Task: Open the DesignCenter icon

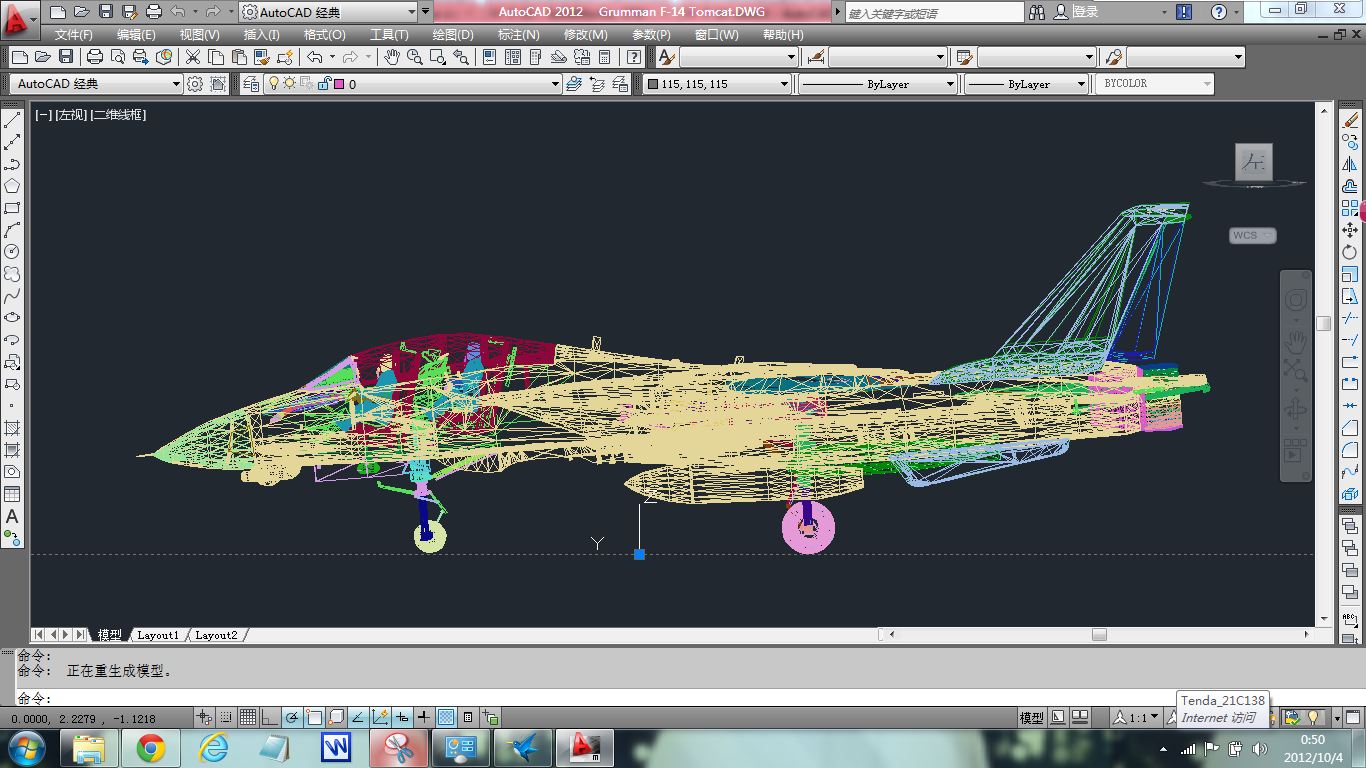Action: 512,57
